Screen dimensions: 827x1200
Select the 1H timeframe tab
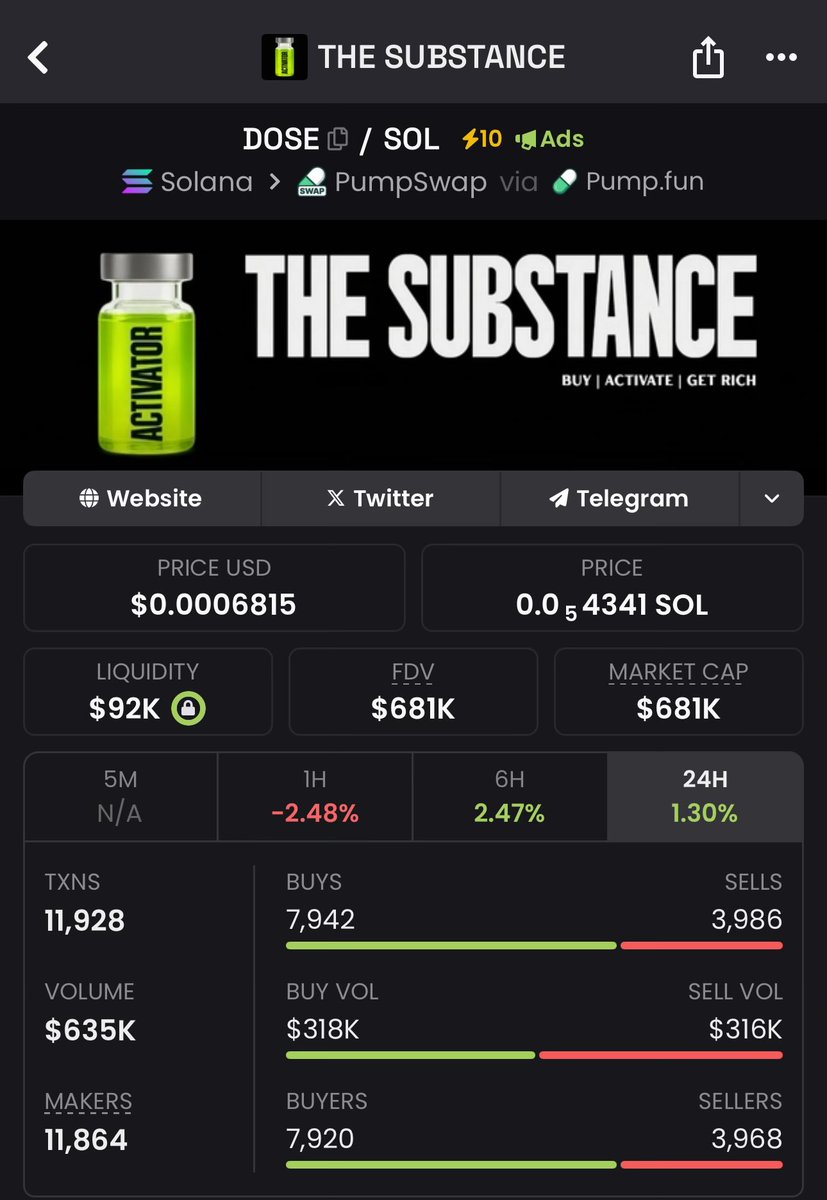coord(314,797)
